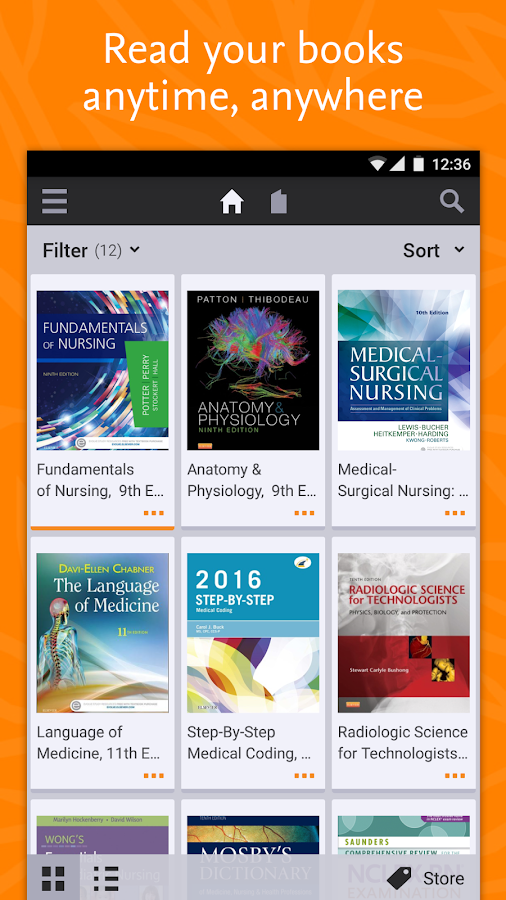This screenshot has height=900, width=506.
Task: Switch to list view layout
Action: pyautogui.click(x=106, y=878)
